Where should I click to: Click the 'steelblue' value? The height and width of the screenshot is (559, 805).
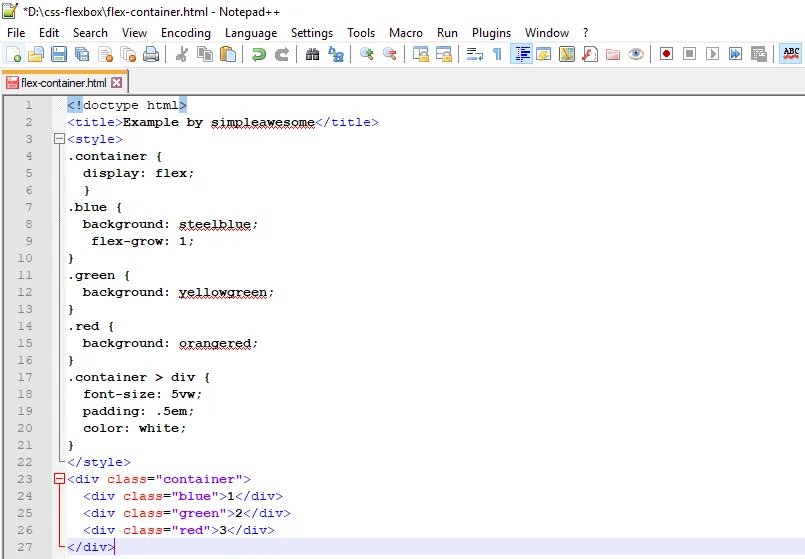click(x=215, y=224)
